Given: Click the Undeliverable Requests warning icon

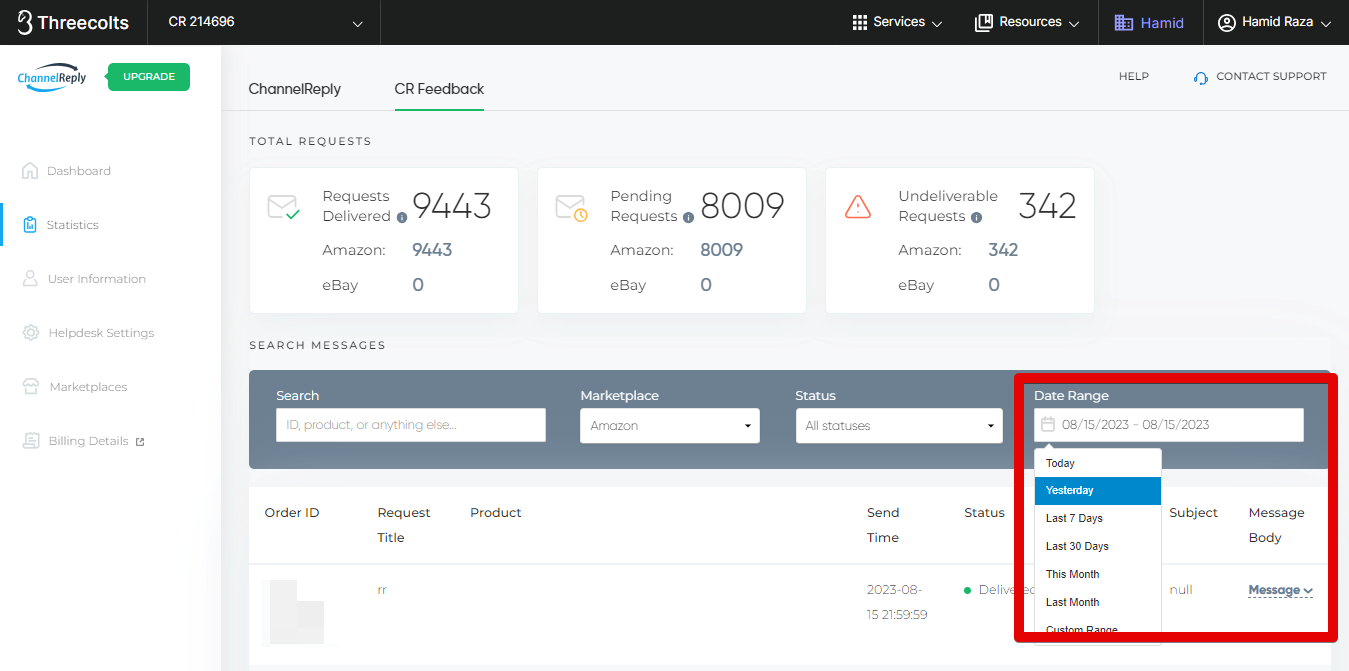Looking at the screenshot, I should (858, 206).
